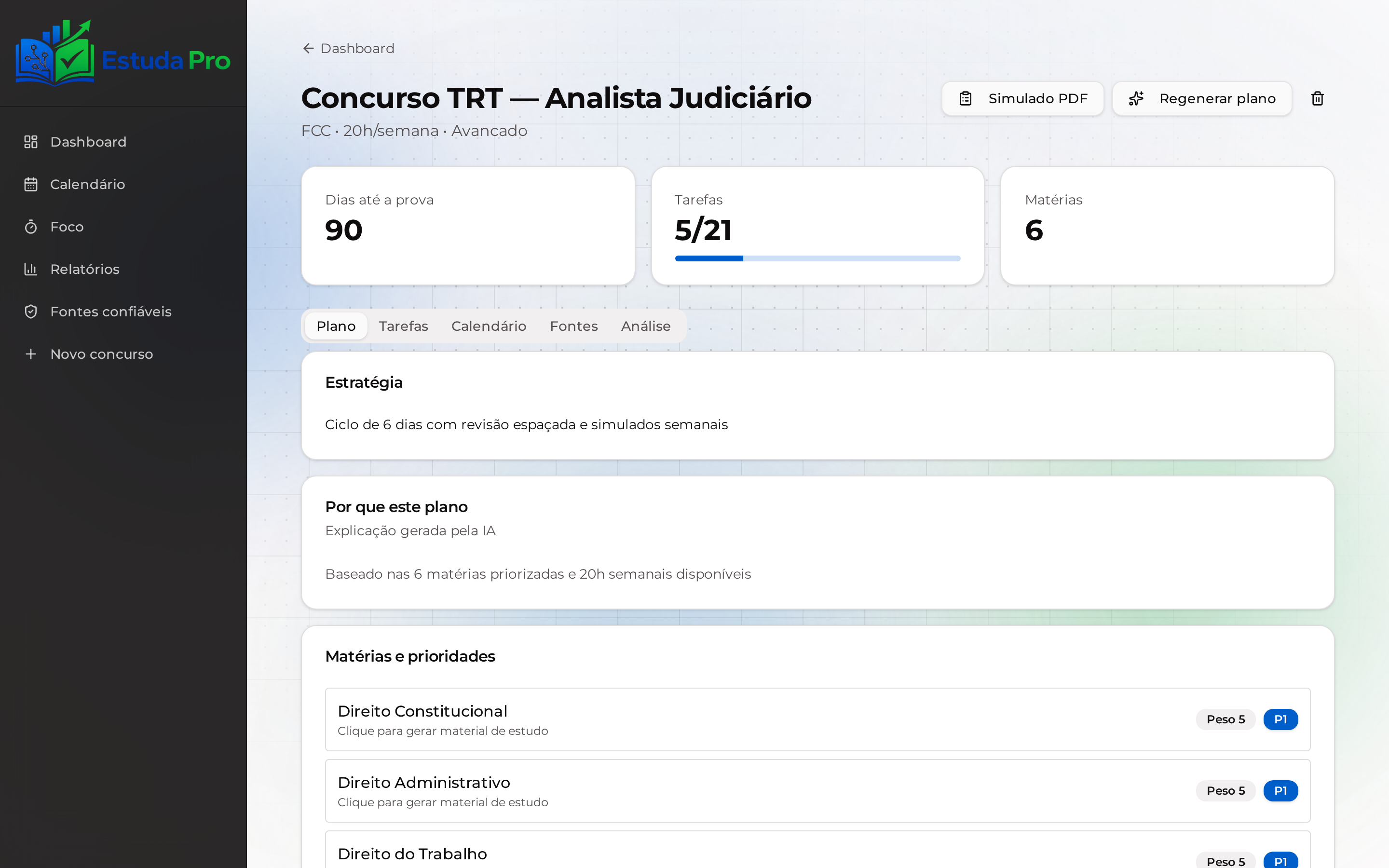Go back via the Dashboard breadcrumb link

pos(348,48)
